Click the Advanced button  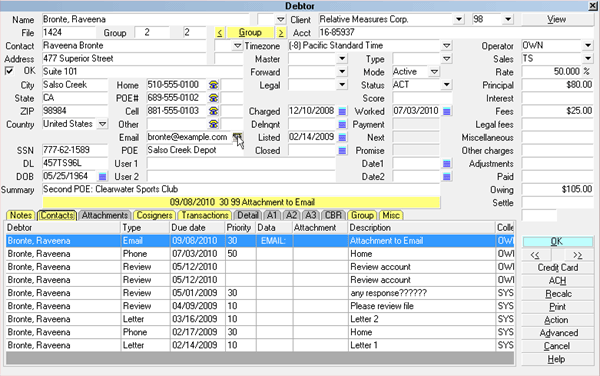tap(558, 333)
